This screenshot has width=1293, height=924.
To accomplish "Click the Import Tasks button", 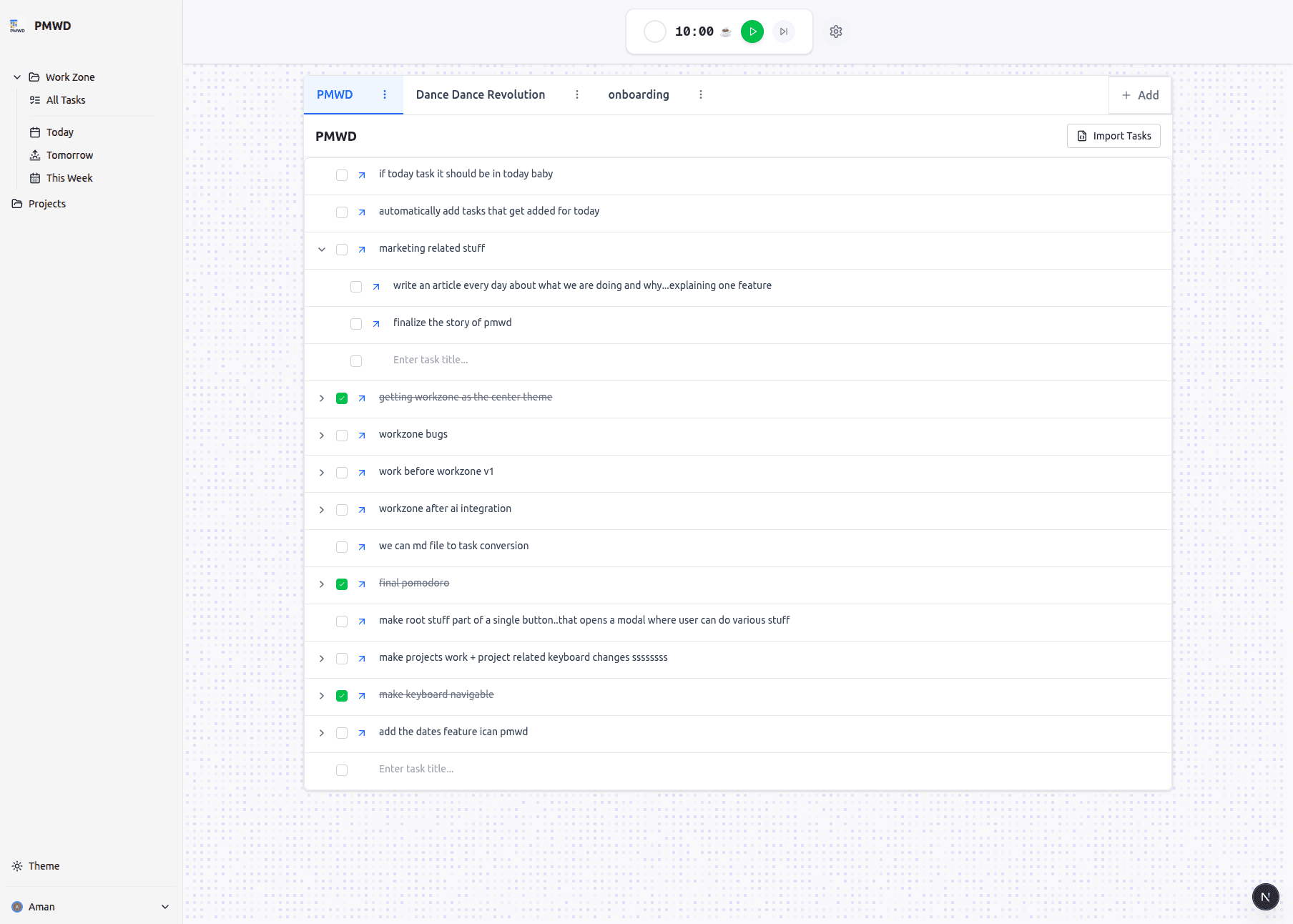I will click(1113, 136).
